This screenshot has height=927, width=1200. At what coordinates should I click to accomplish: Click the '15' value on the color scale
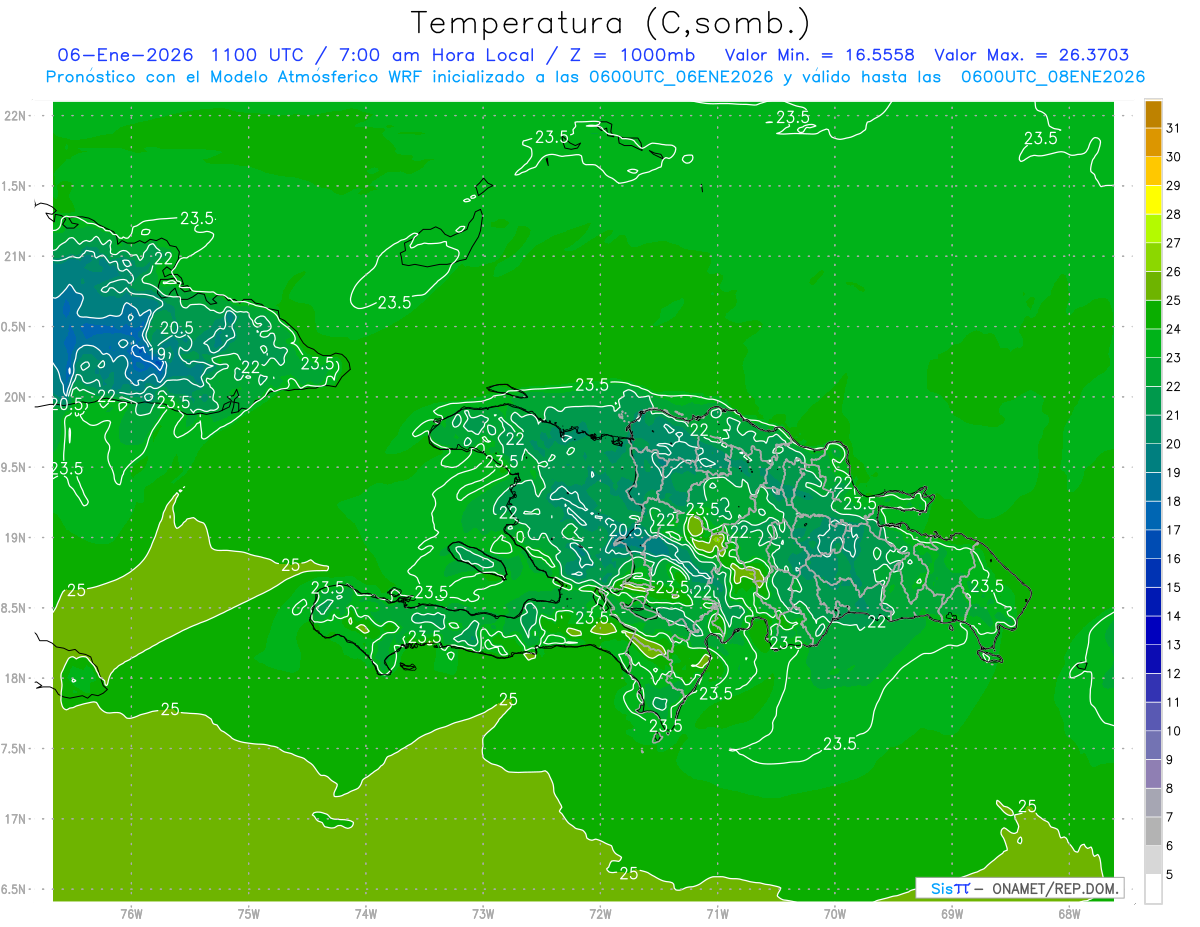tap(1174, 587)
